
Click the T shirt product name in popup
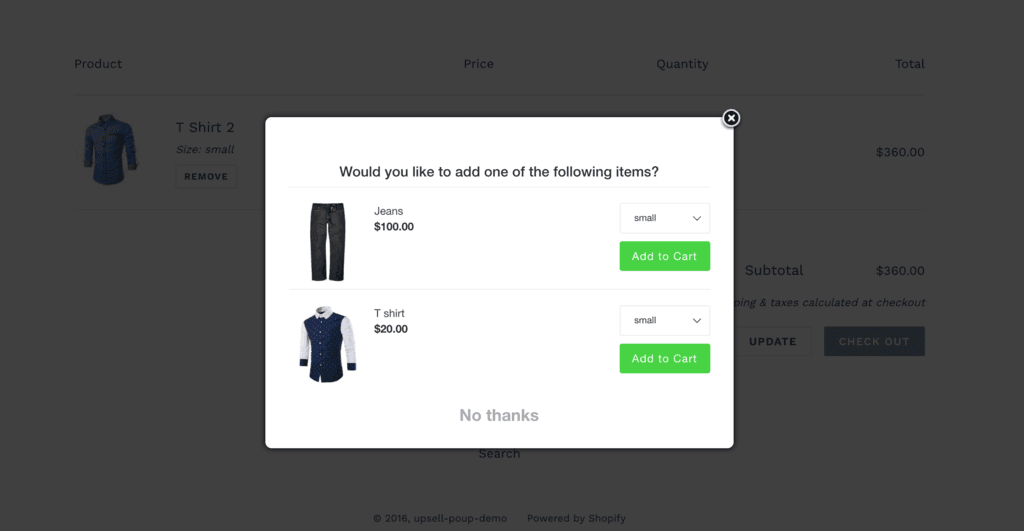click(389, 314)
